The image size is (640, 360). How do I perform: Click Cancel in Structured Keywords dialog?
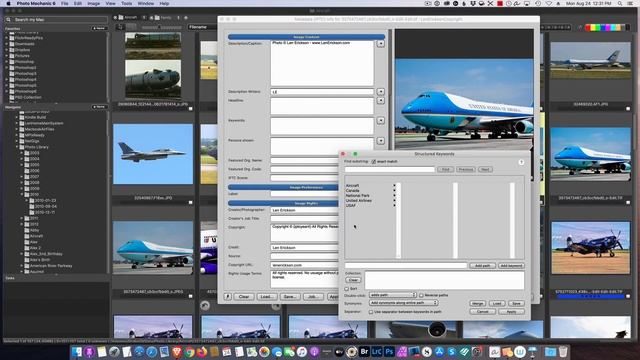pos(482,312)
